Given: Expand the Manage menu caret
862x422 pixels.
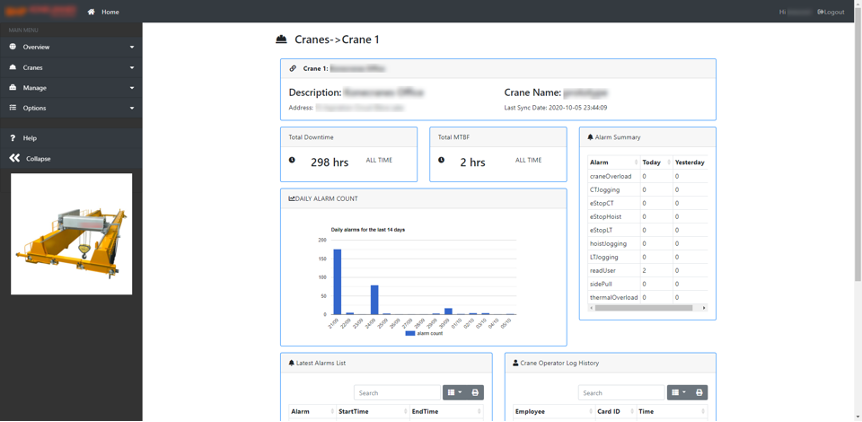Looking at the screenshot, I should 132,88.
